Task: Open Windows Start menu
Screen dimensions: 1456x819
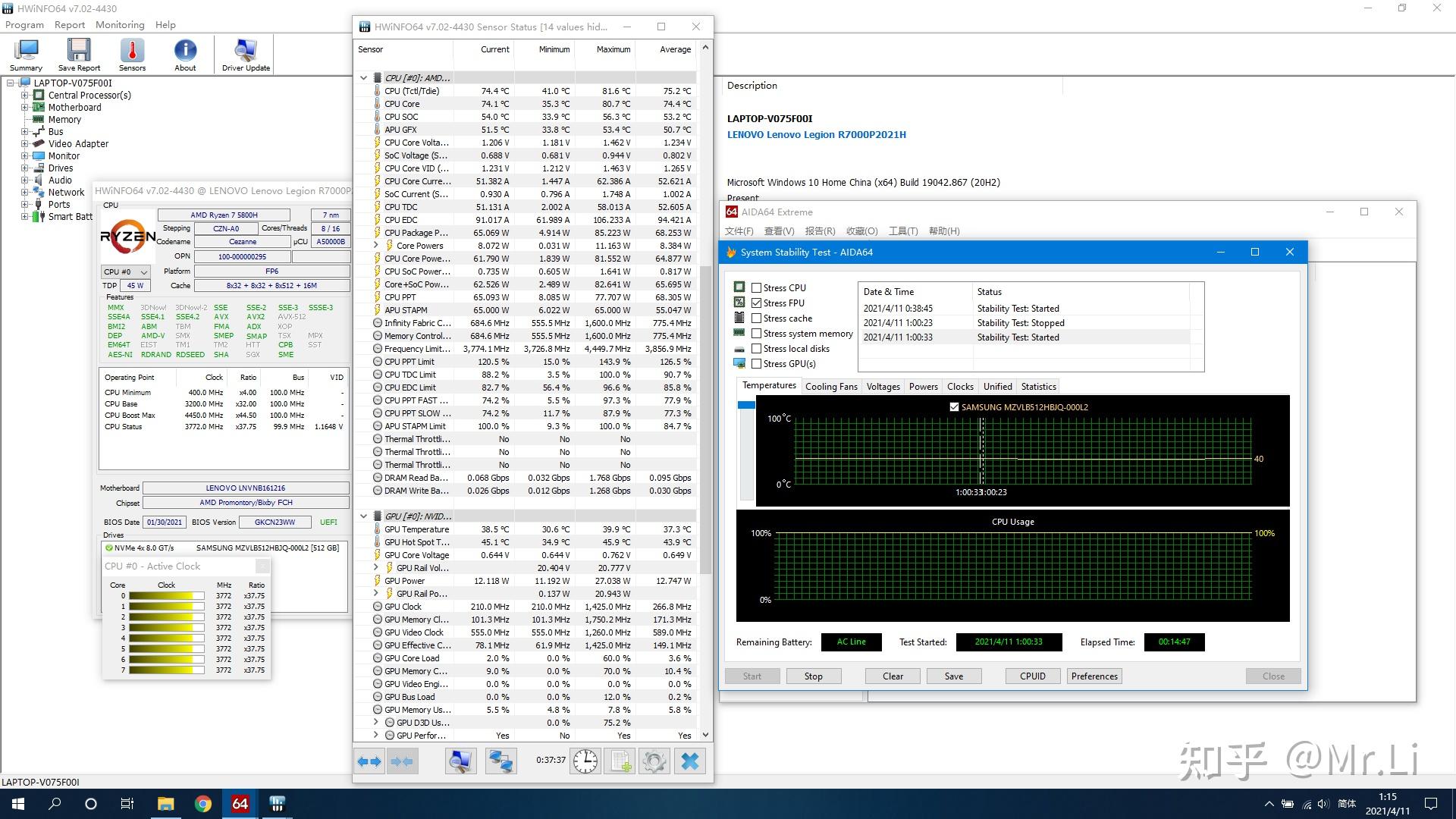Action: tap(18, 804)
